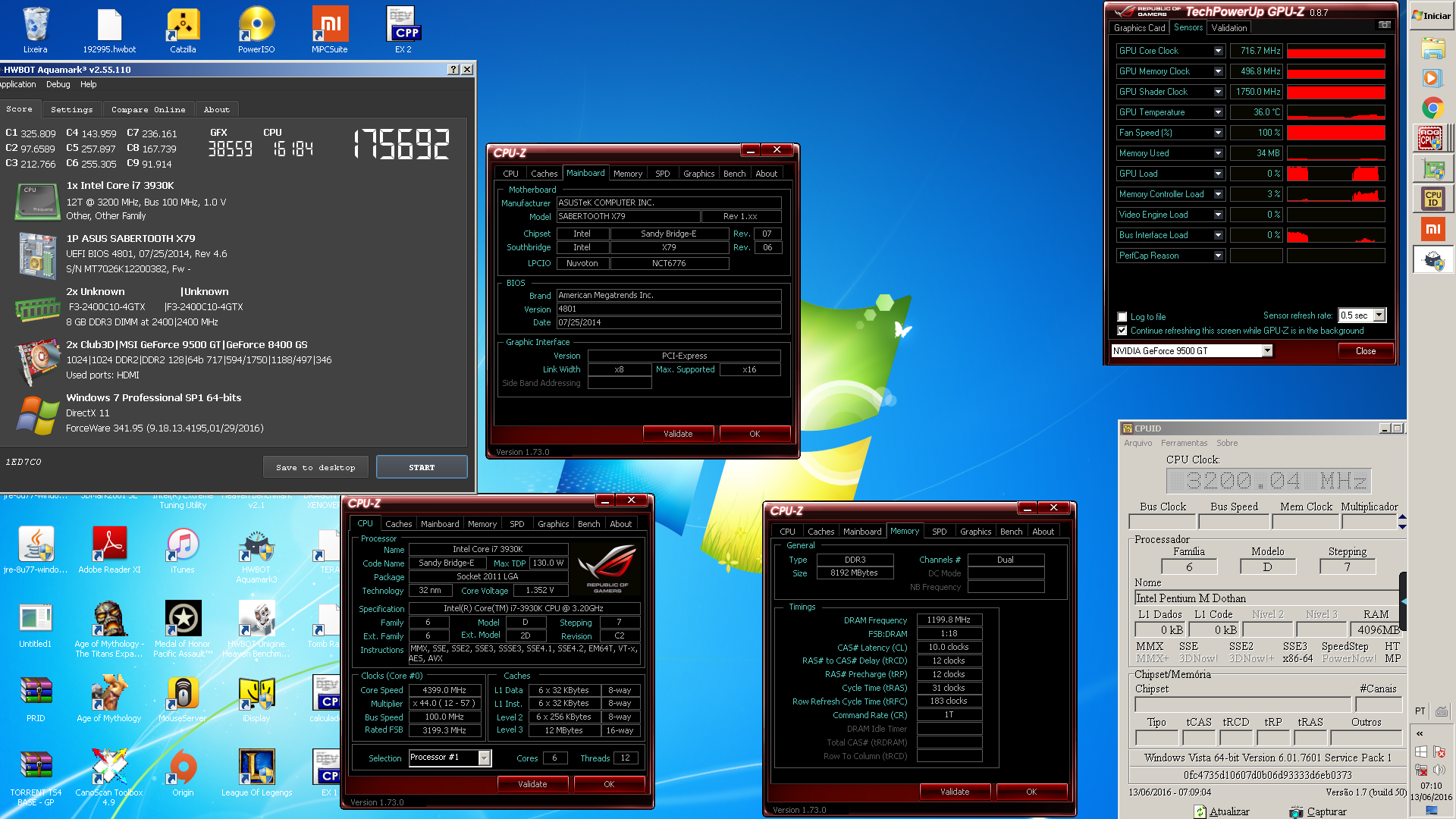Screen dimensions: 1456x819
Task: Change the sensor refresh rate dropdown
Action: click(1362, 315)
